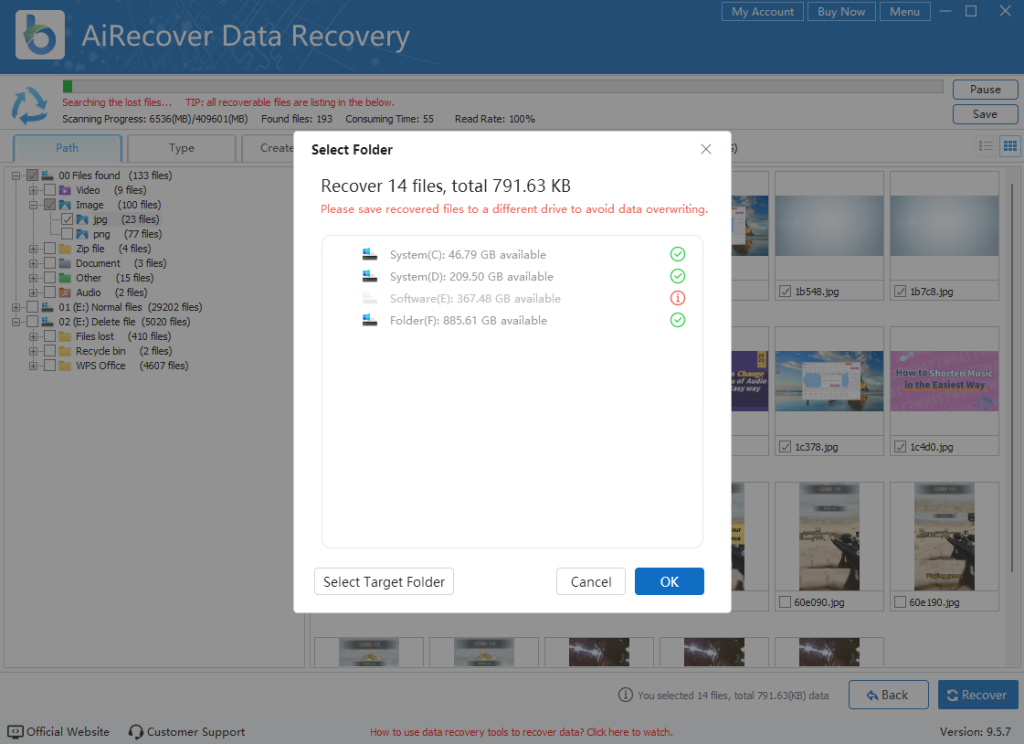
Task: Click the info icon beside selected files
Action: point(625,695)
